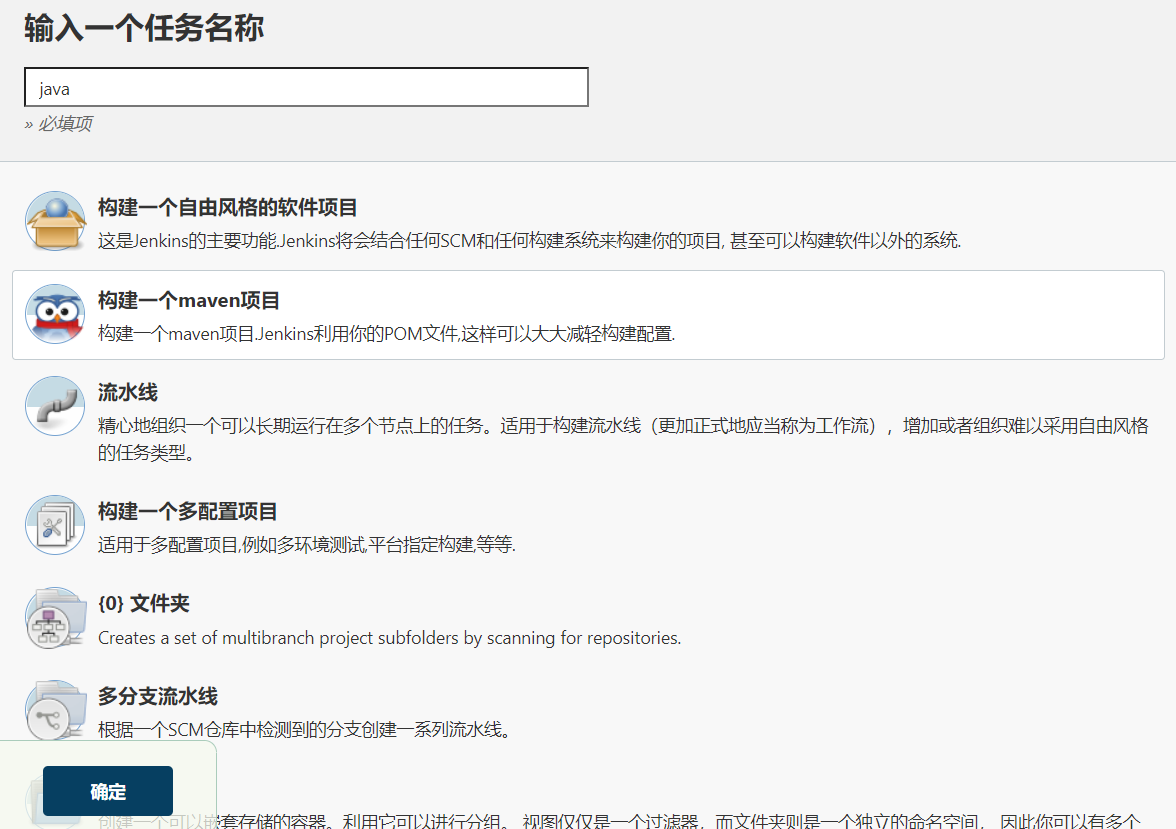This screenshot has width=1176, height=829.
Task: Click the freestyle project box icon
Action: click(x=56, y=221)
